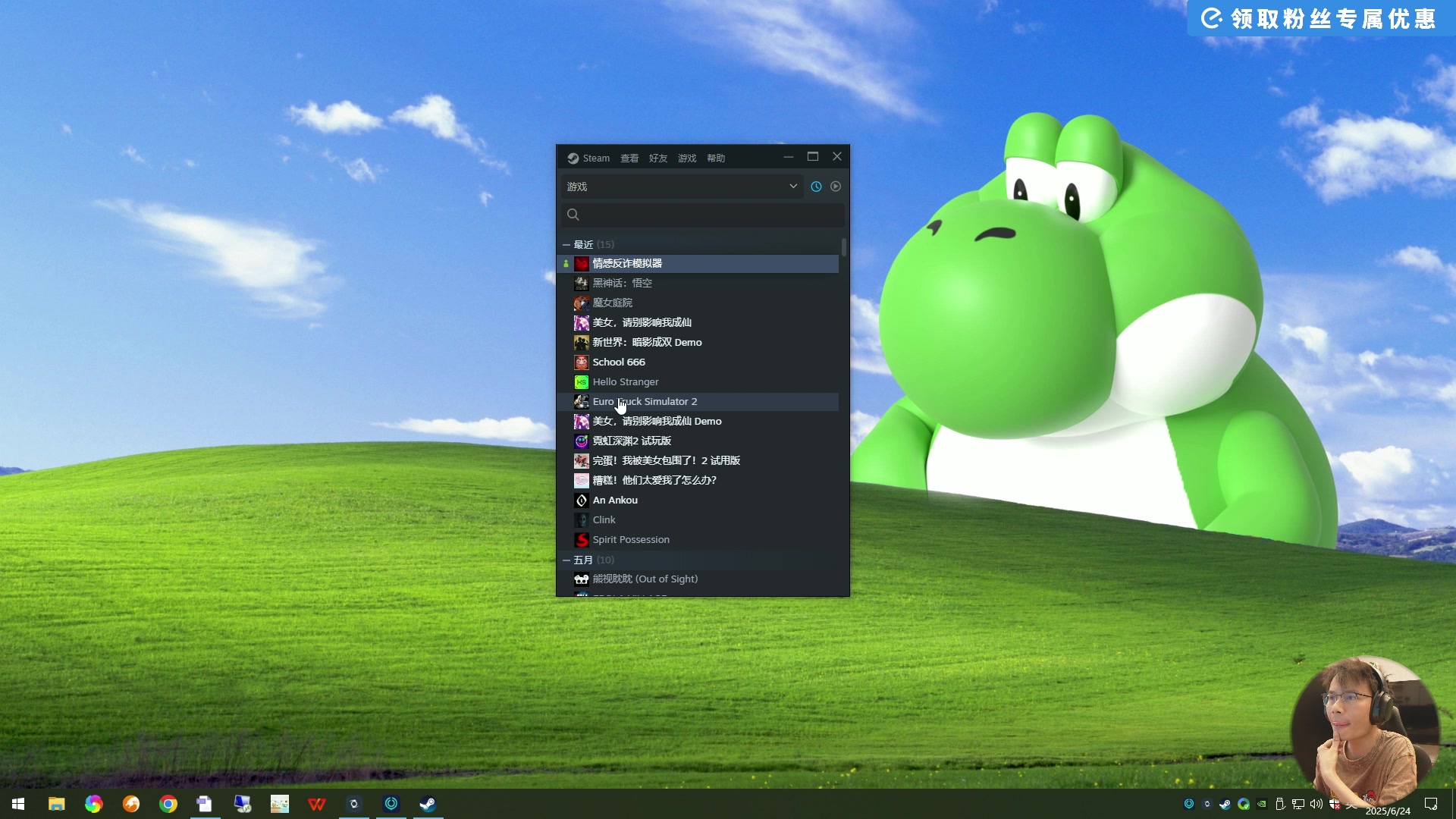Maximize the Steam window
This screenshot has width=1456, height=819.
(813, 156)
